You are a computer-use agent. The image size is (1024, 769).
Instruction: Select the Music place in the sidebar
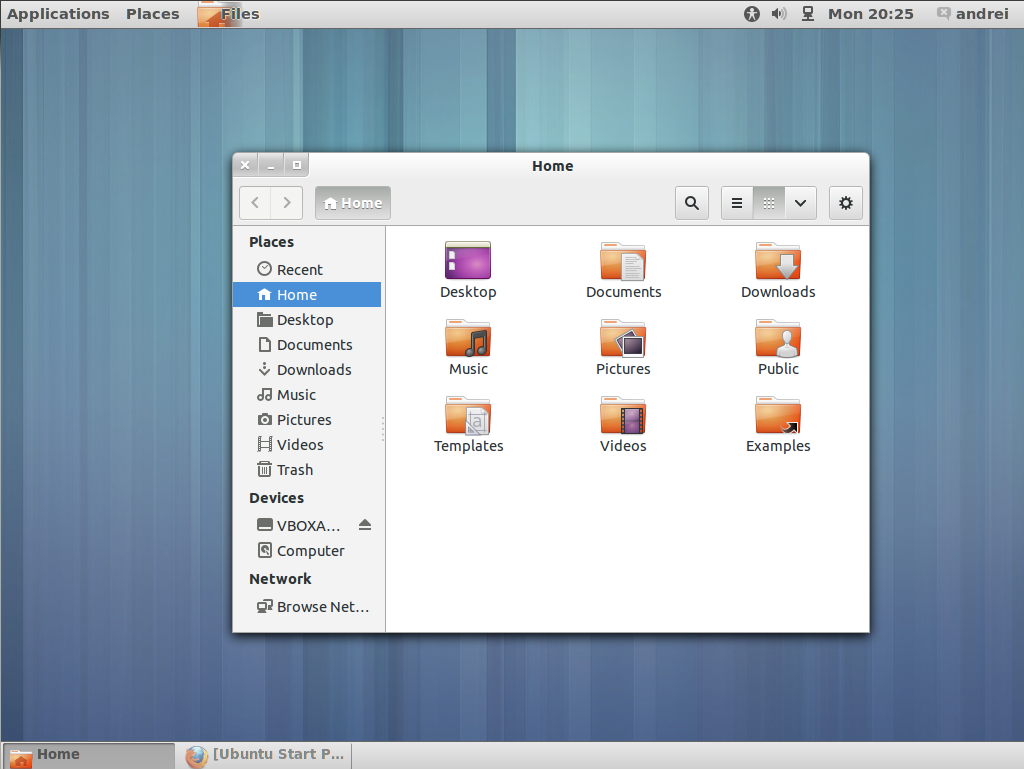pyautogui.click(x=293, y=394)
